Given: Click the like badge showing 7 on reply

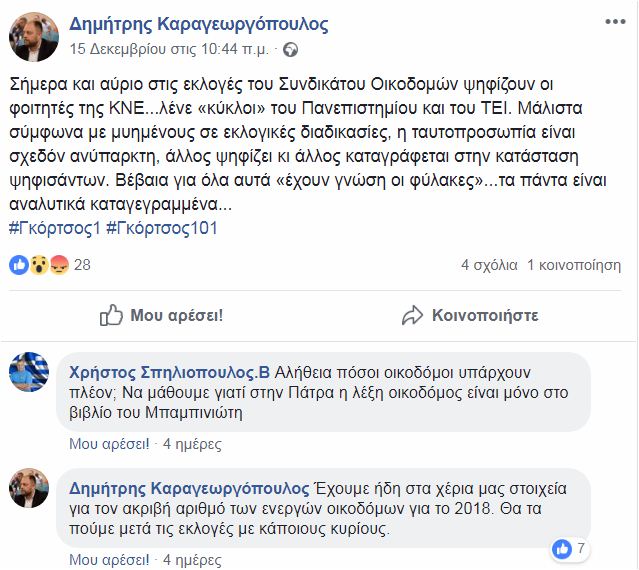Looking at the screenshot, I should point(569,549).
